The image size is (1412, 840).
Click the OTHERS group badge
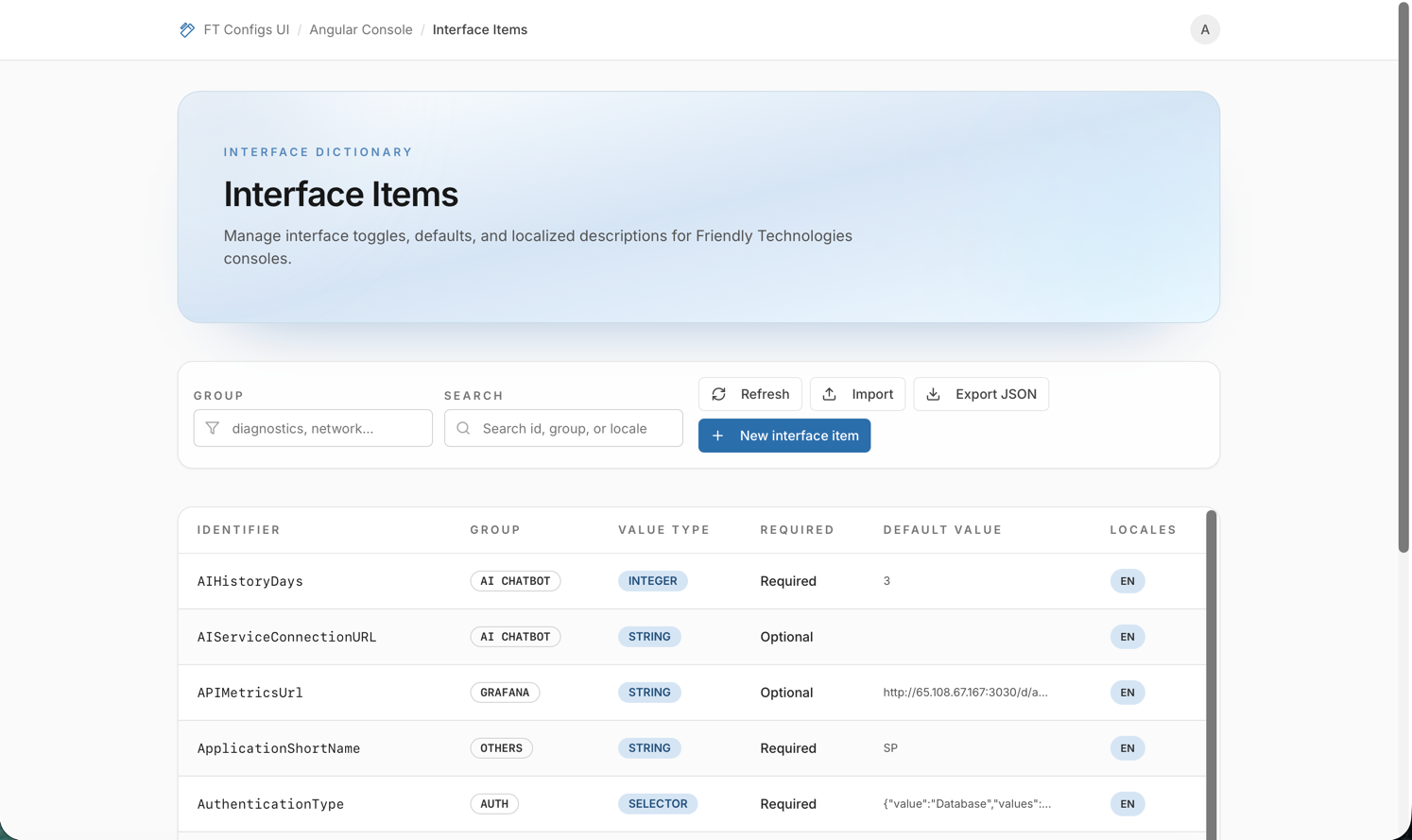point(502,748)
